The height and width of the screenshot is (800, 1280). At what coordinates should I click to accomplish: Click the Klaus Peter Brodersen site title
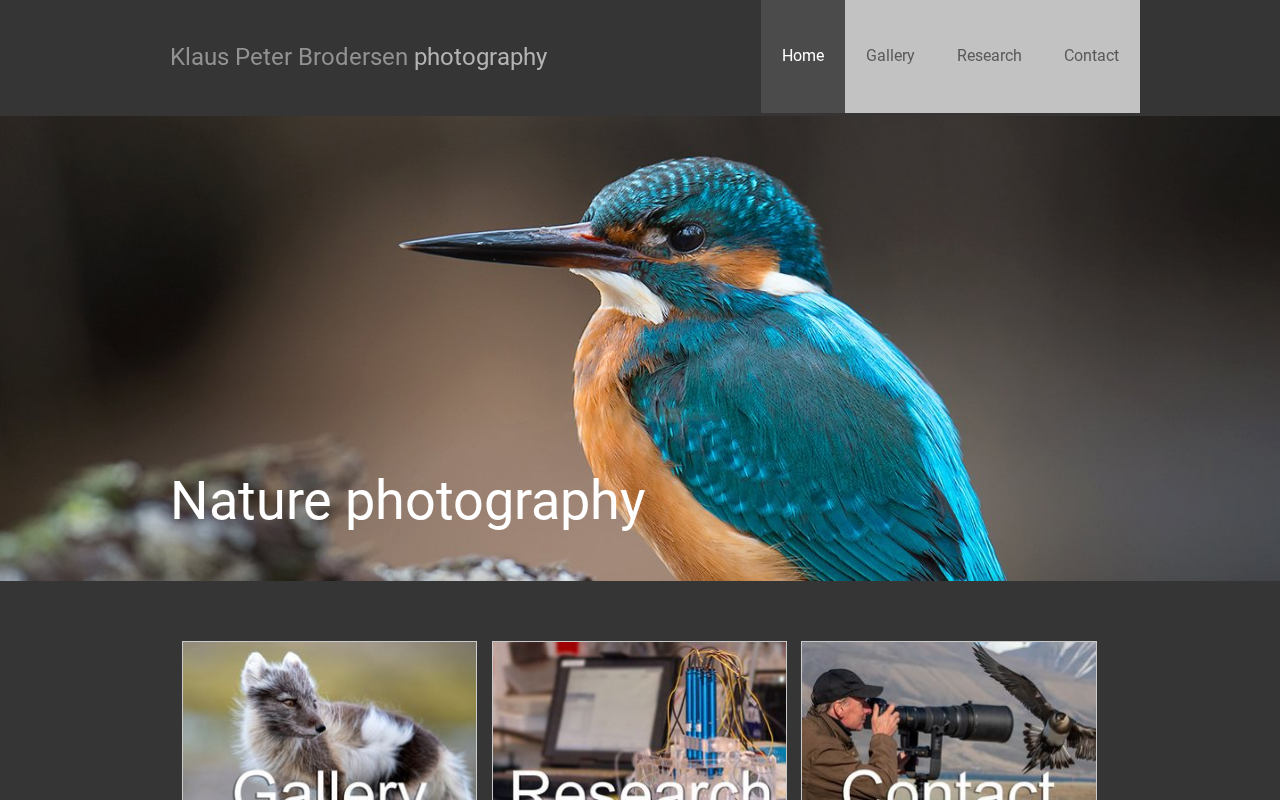pyautogui.click(x=289, y=57)
